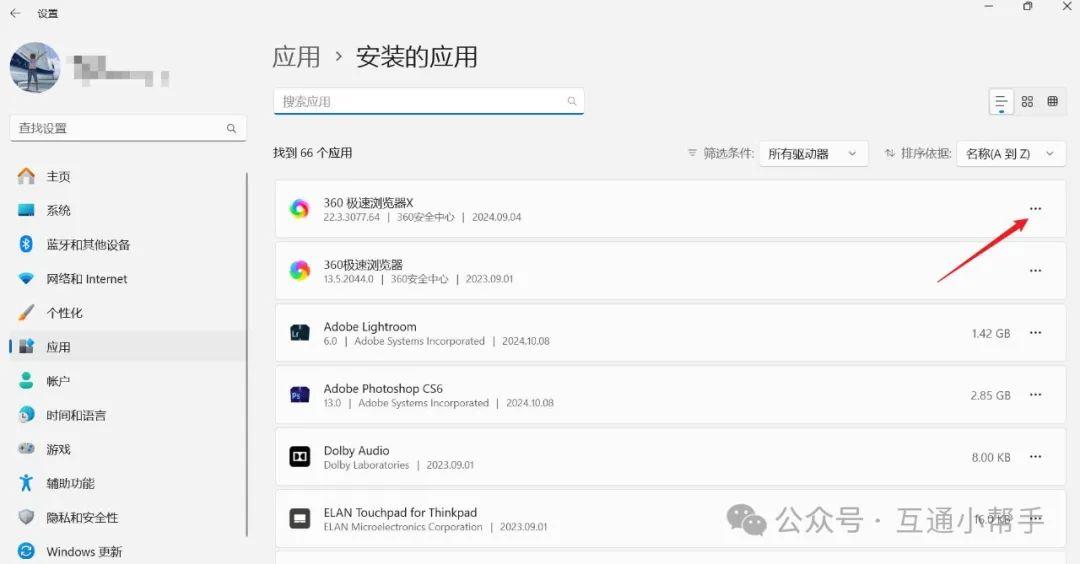
Task: Switch to grid view layout
Action: pyautogui.click(x=1027, y=102)
